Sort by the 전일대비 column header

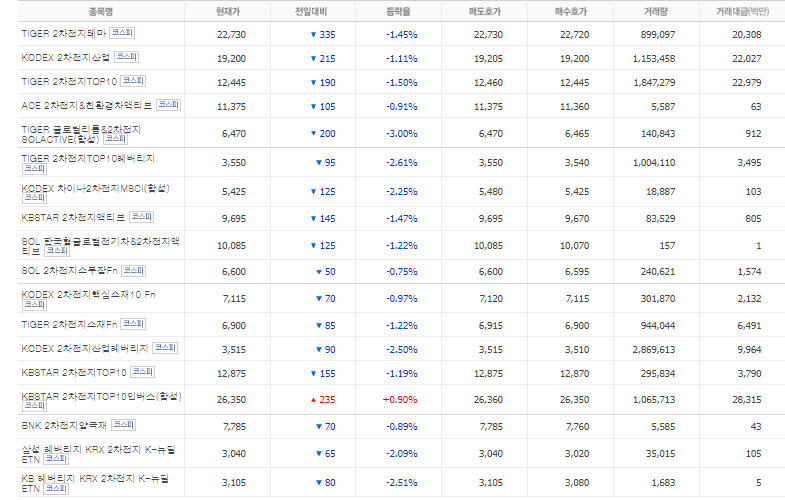pos(311,11)
